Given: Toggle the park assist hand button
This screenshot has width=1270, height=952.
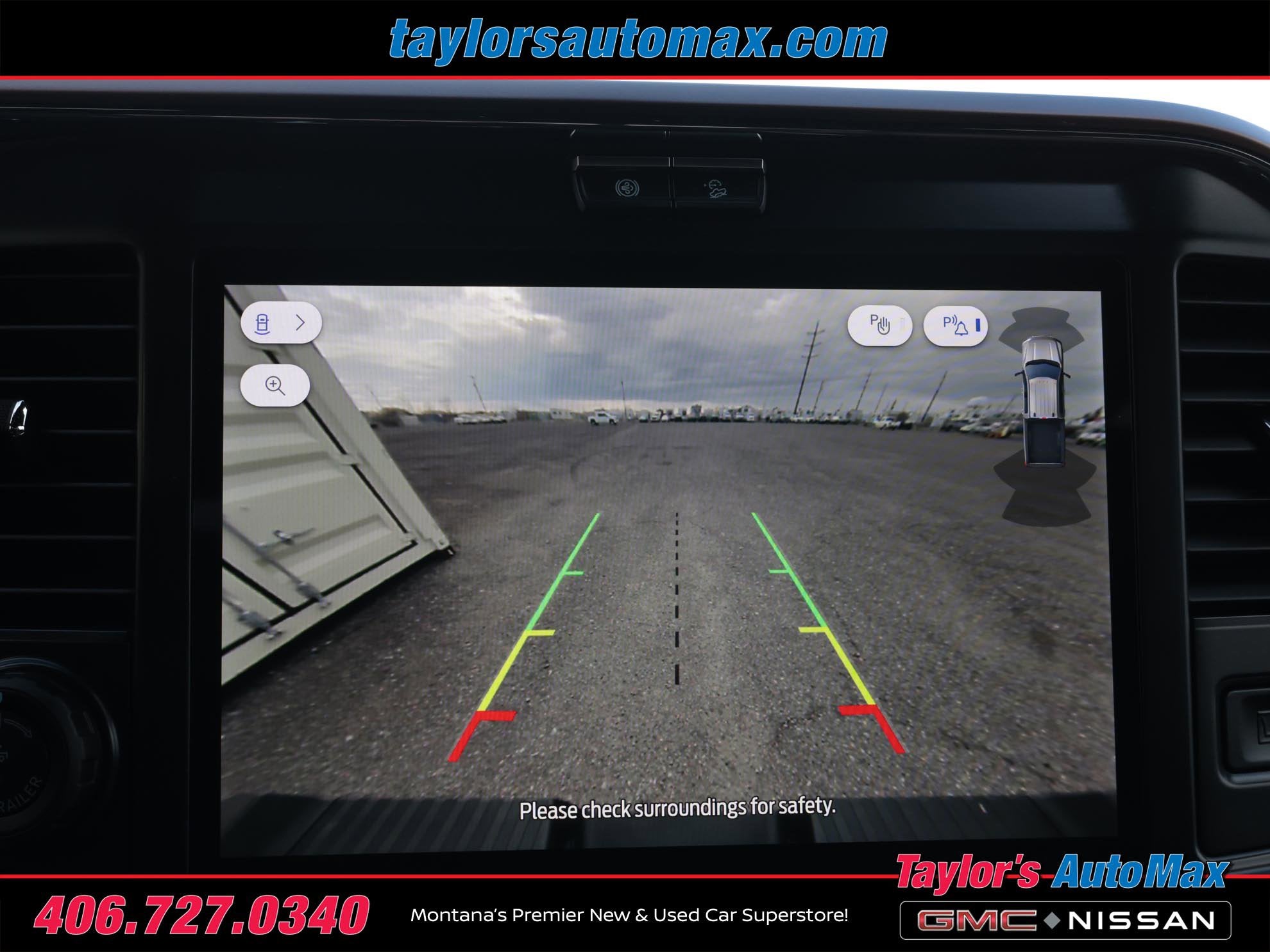Looking at the screenshot, I should click(x=880, y=326).
